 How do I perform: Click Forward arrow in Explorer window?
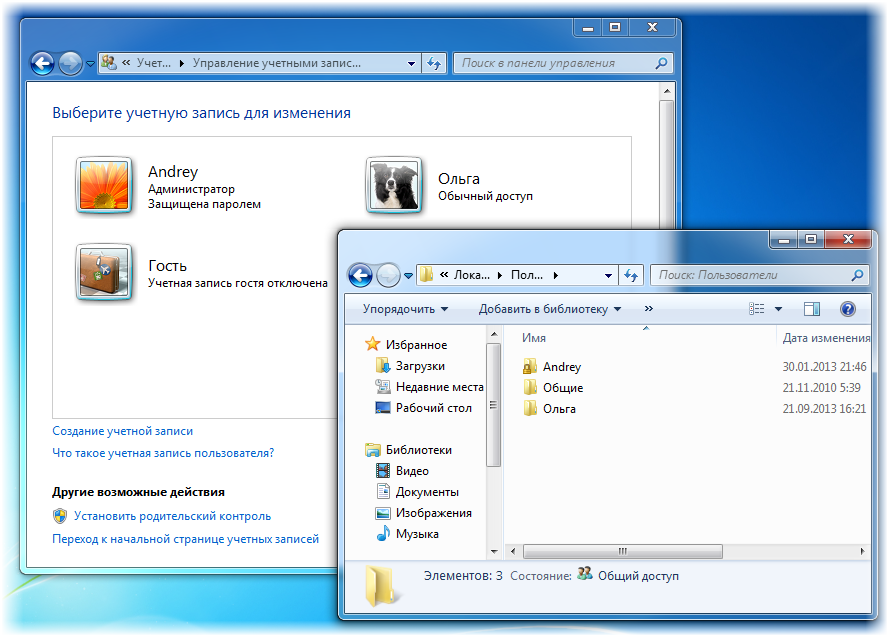point(388,275)
